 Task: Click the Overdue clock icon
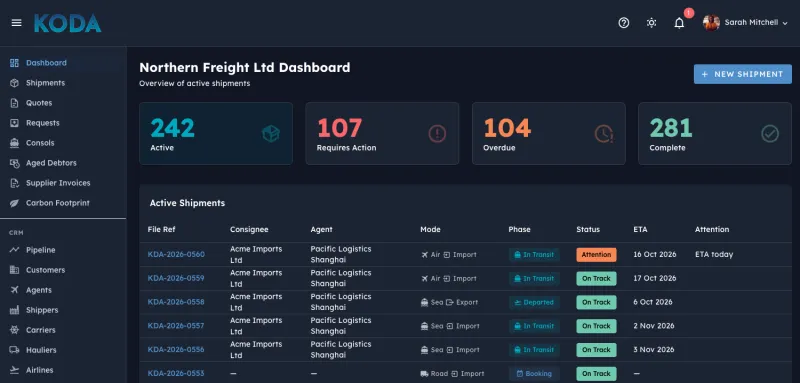point(604,134)
